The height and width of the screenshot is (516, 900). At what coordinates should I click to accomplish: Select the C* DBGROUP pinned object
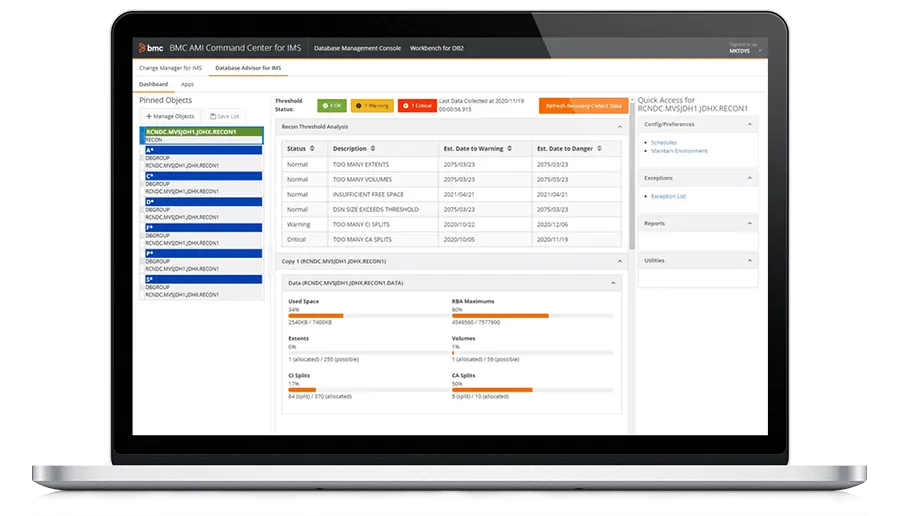tap(201, 184)
